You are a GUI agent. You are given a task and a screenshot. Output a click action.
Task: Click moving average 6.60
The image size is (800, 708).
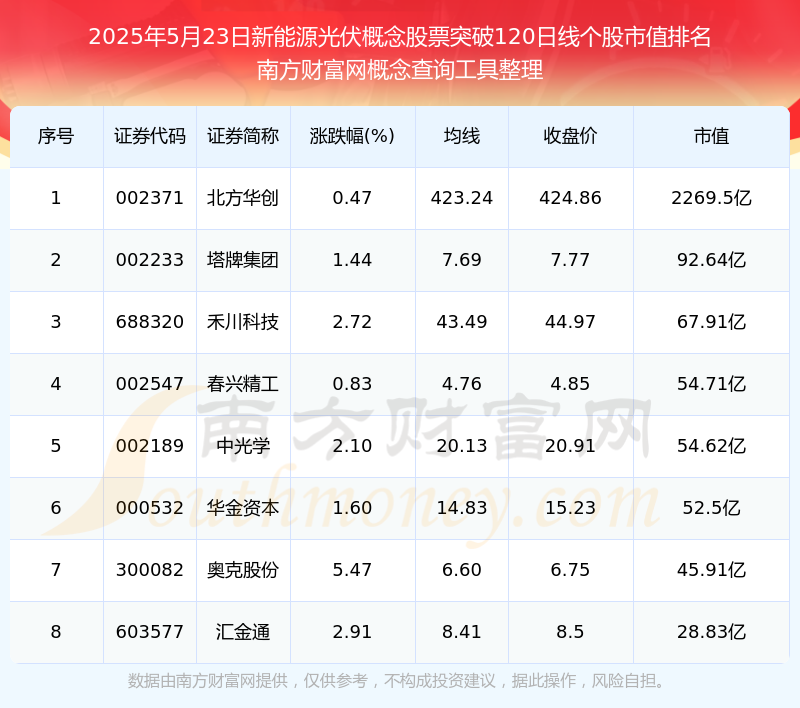tap(462, 570)
